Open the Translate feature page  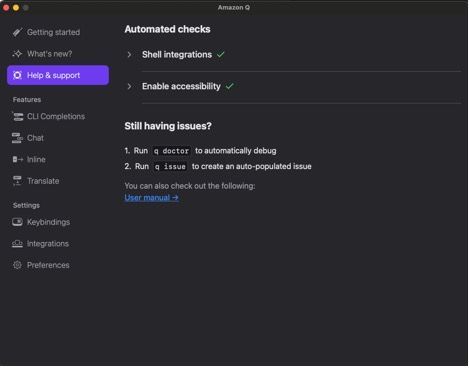[x=43, y=181]
